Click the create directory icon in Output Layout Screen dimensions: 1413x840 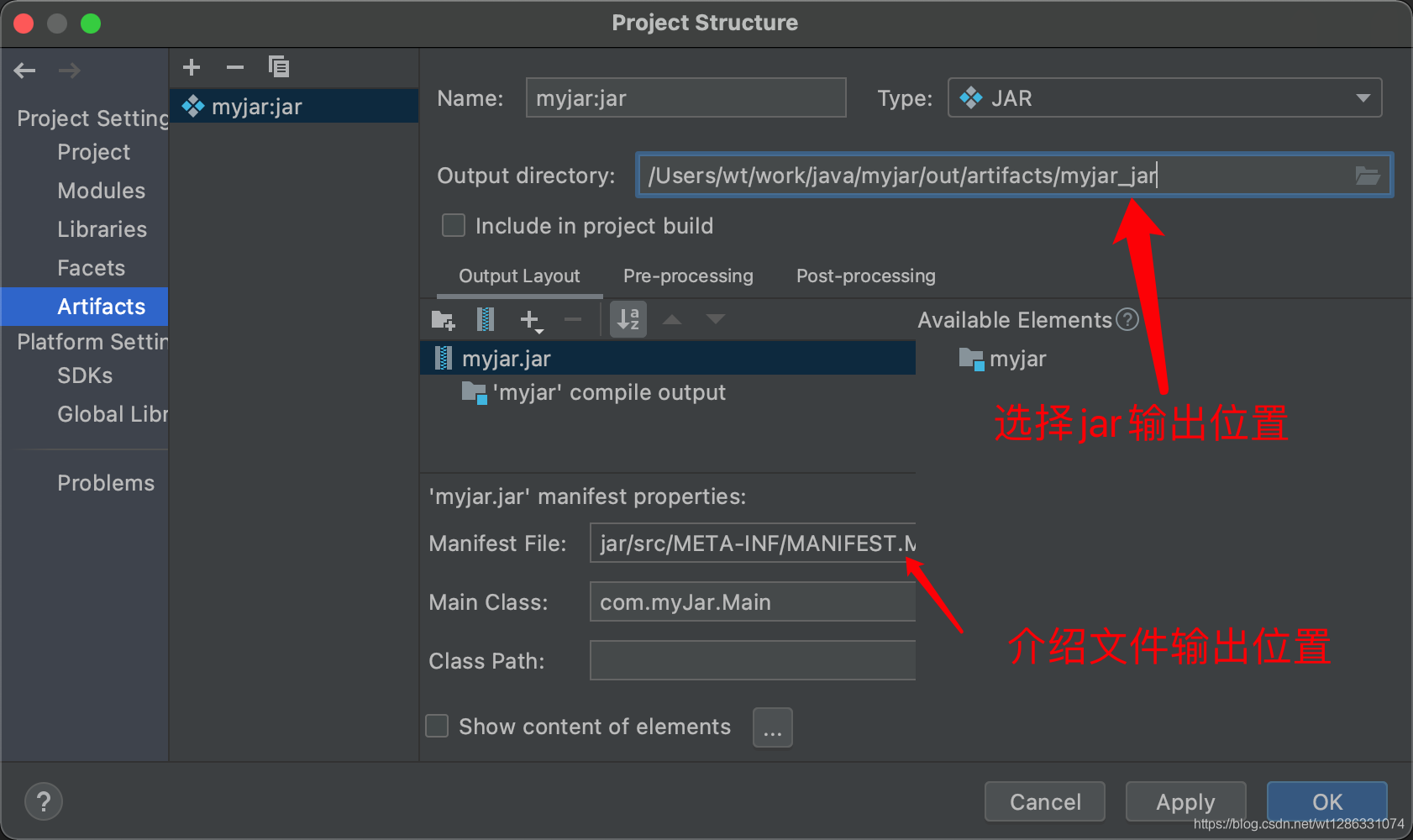pyautogui.click(x=443, y=320)
